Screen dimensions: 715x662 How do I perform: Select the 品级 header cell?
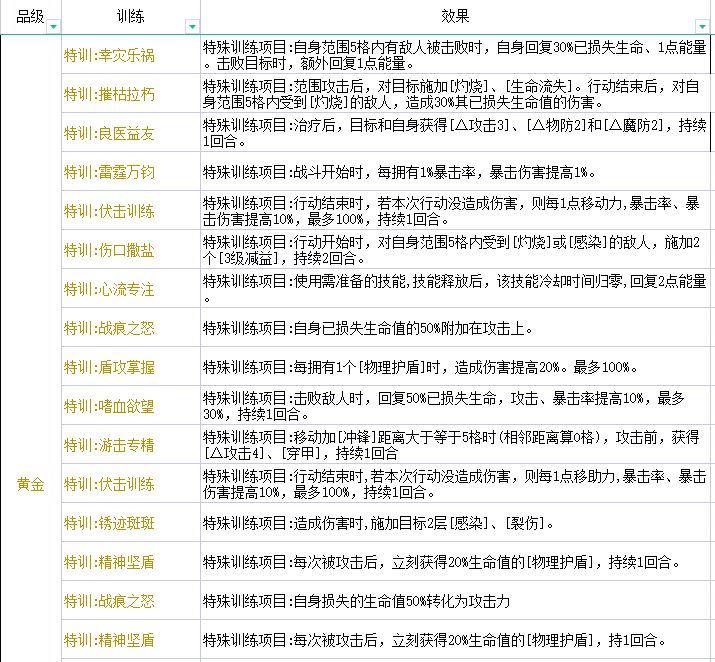[31, 17]
